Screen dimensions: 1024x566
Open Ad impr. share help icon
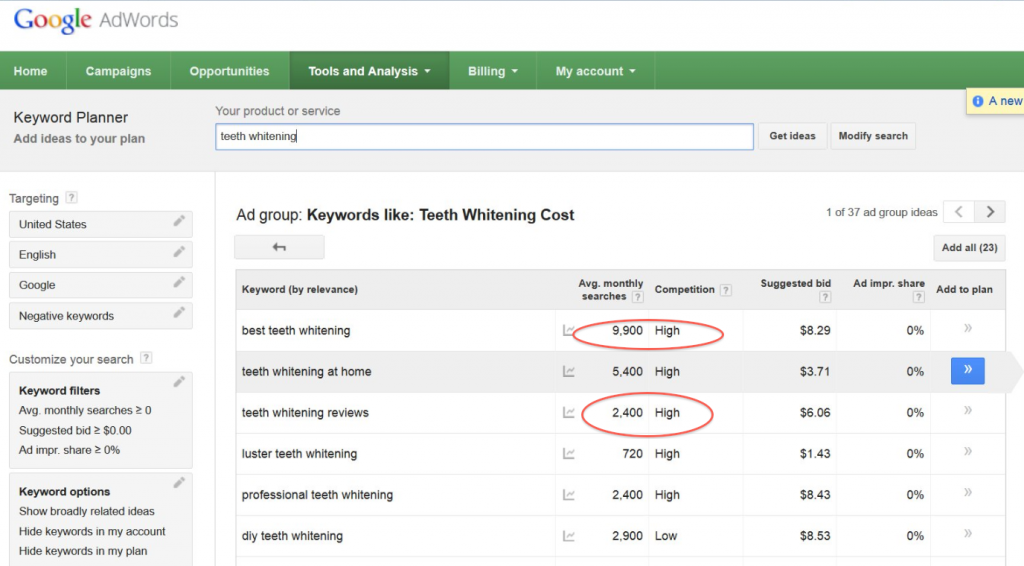(x=918, y=297)
